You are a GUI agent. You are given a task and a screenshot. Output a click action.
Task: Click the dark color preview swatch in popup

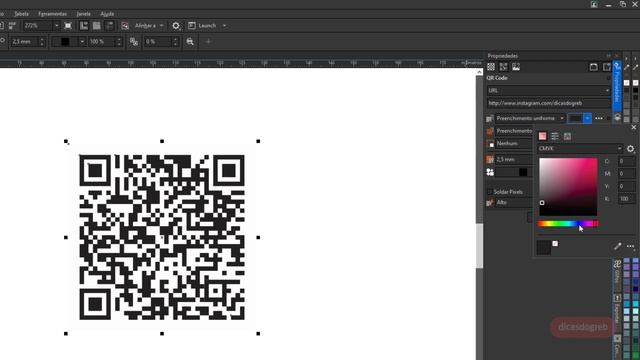[x=543, y=247]
